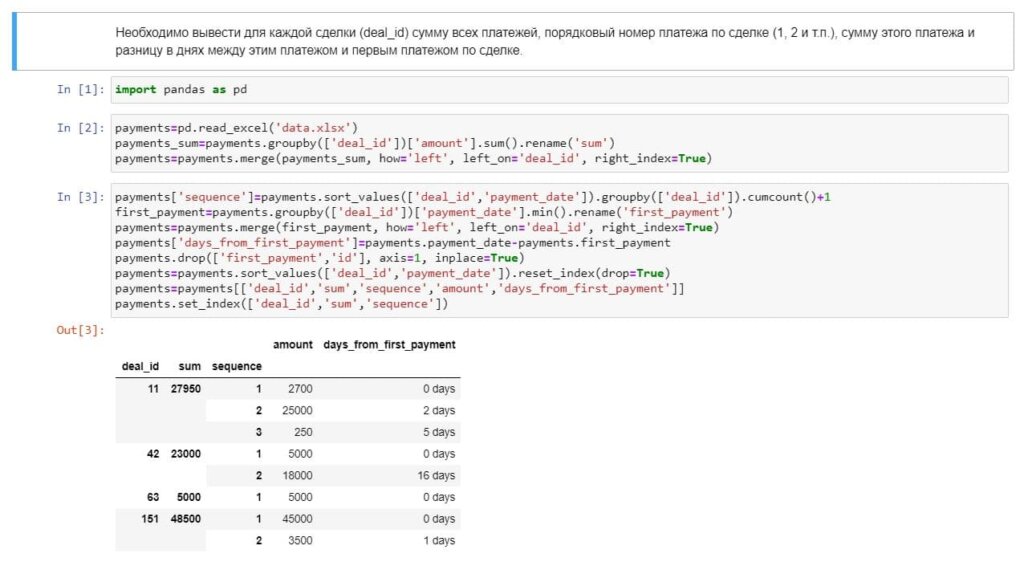Select the In [2] prompt label
The width and height of the screenshot is (1024, 570).
(x=80, y=128)
